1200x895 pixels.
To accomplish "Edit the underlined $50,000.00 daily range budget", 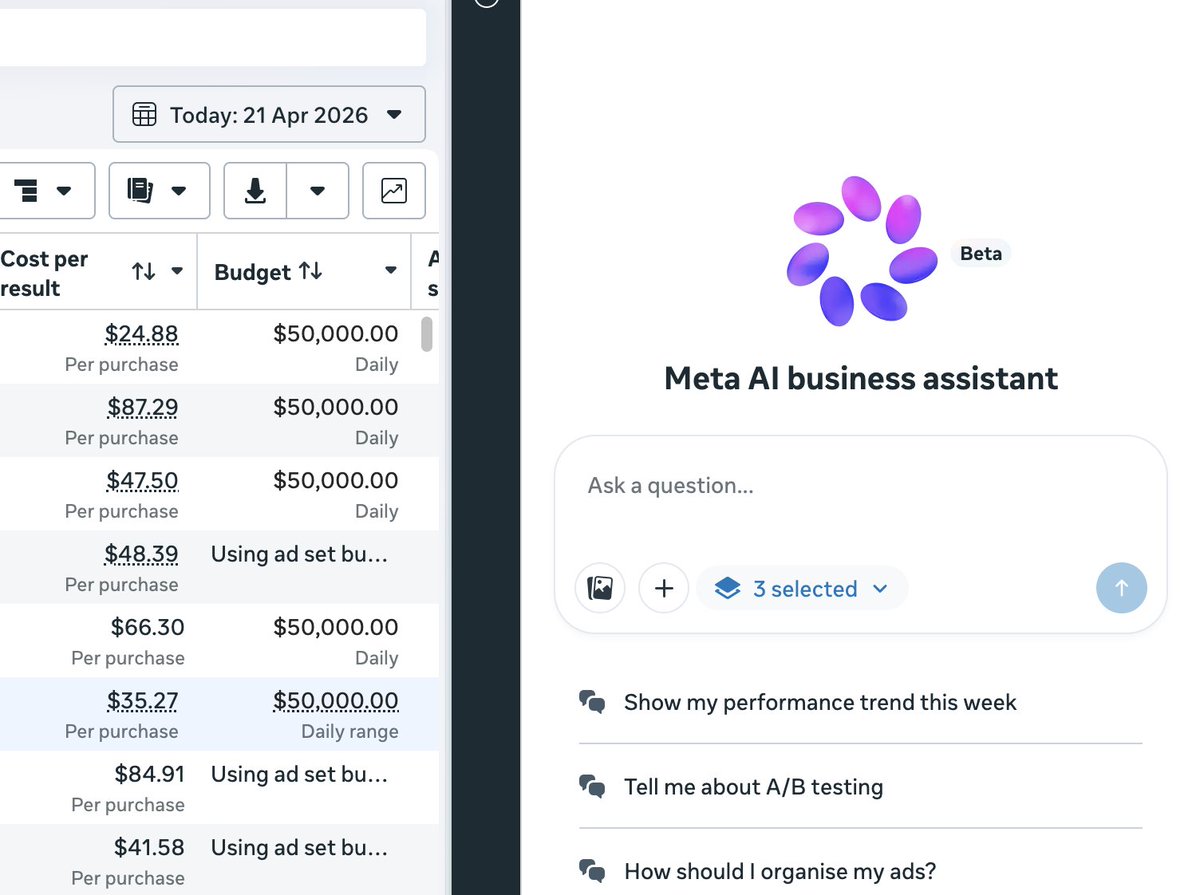I will point(336,700).
